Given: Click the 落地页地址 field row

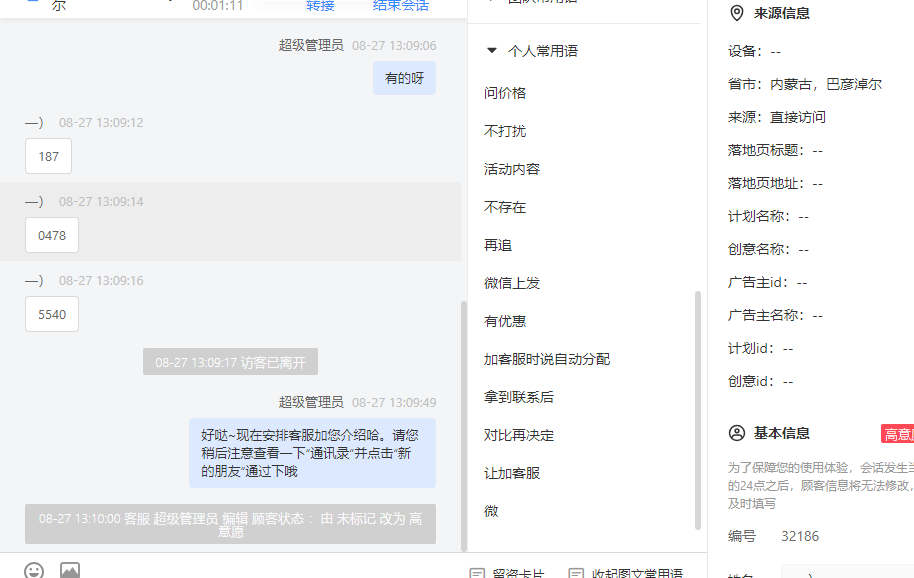Looking at the screenshot, I should tap(775, 184).
